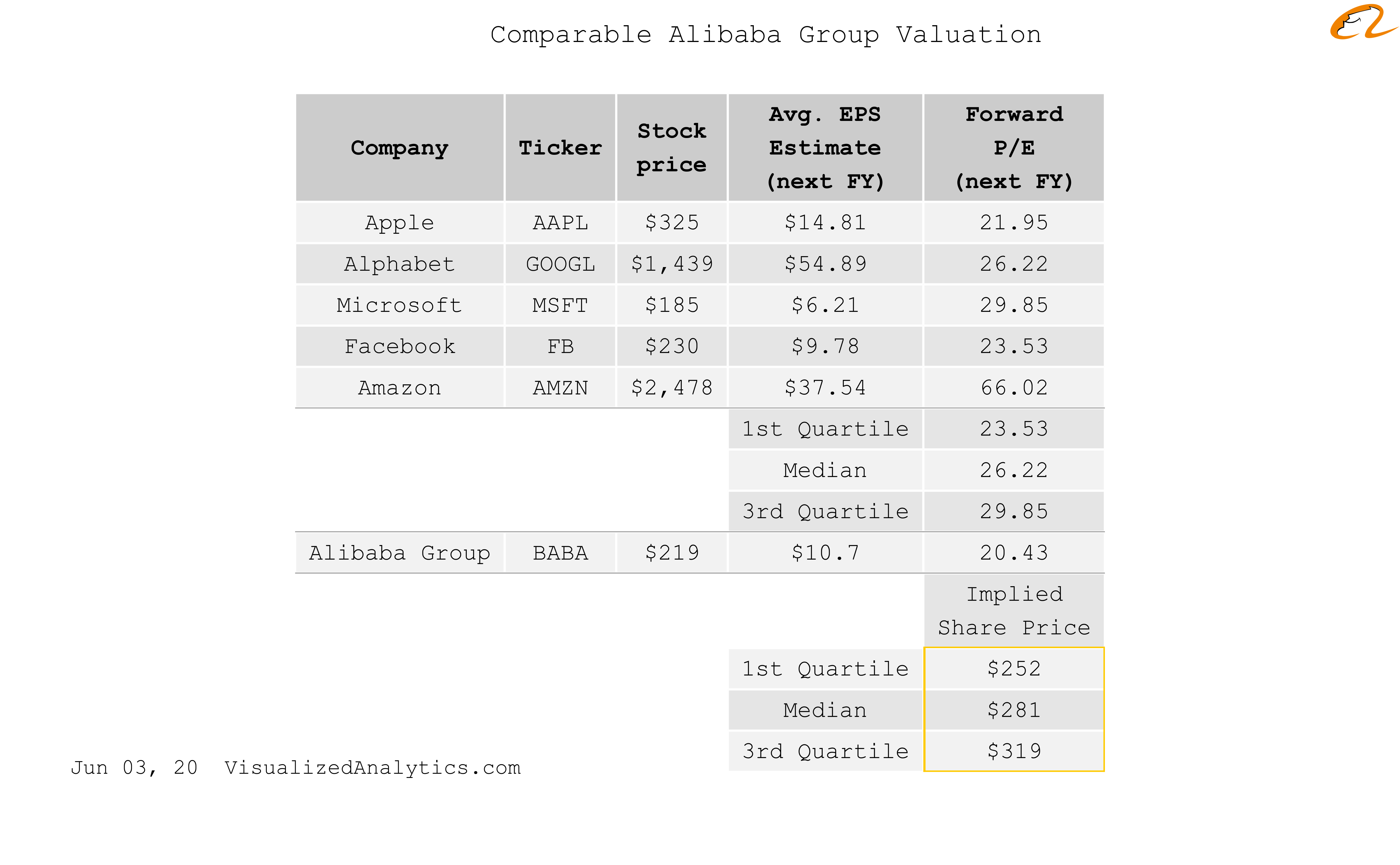1400x865 pixels.
Task: Select the $319 third quartile price
Action: pos(1014,751)
